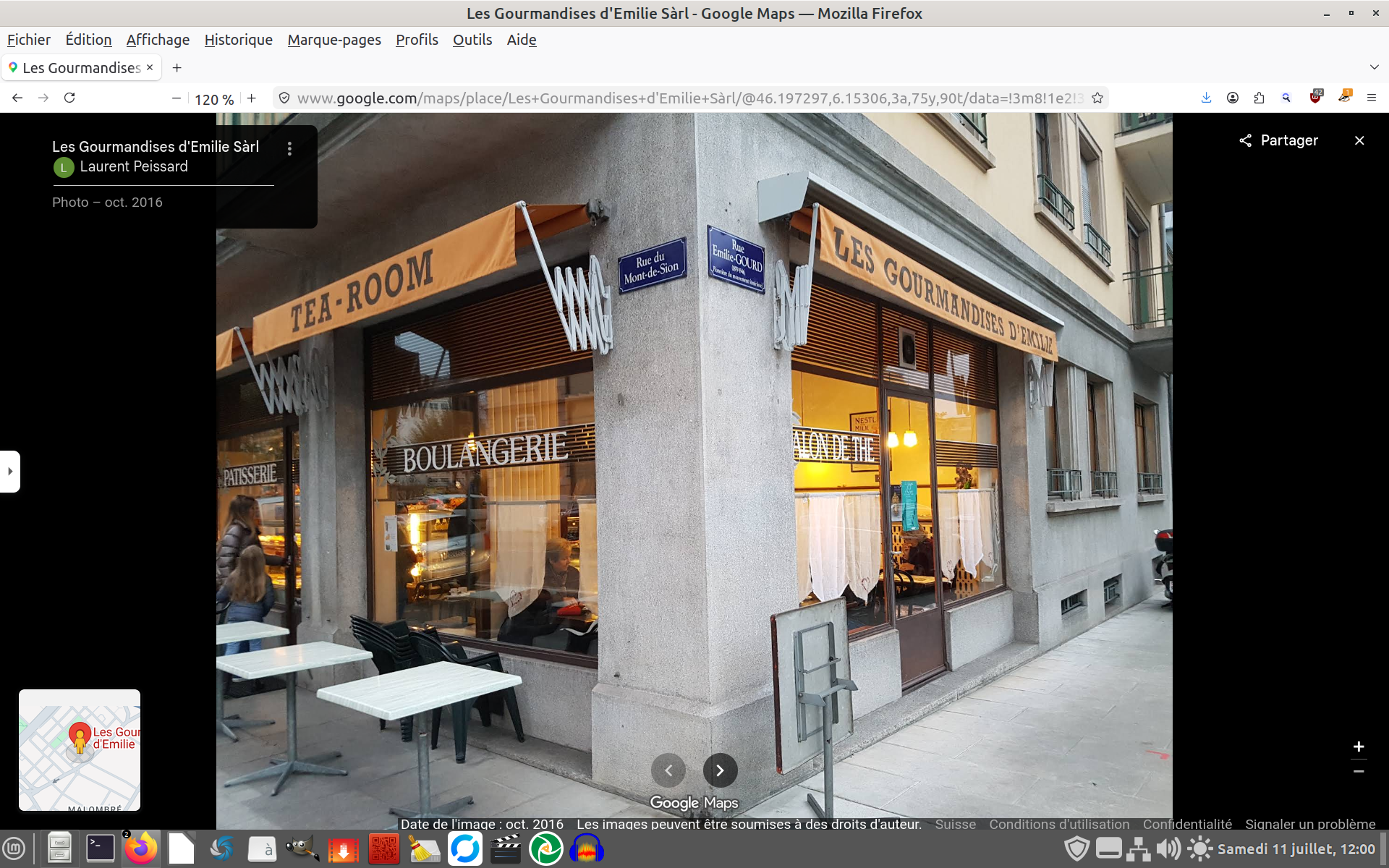The height and width of the screenshot is (868, 1389).
Task: Focus the Google Maps URL address bar
Action: click(689, 98)
